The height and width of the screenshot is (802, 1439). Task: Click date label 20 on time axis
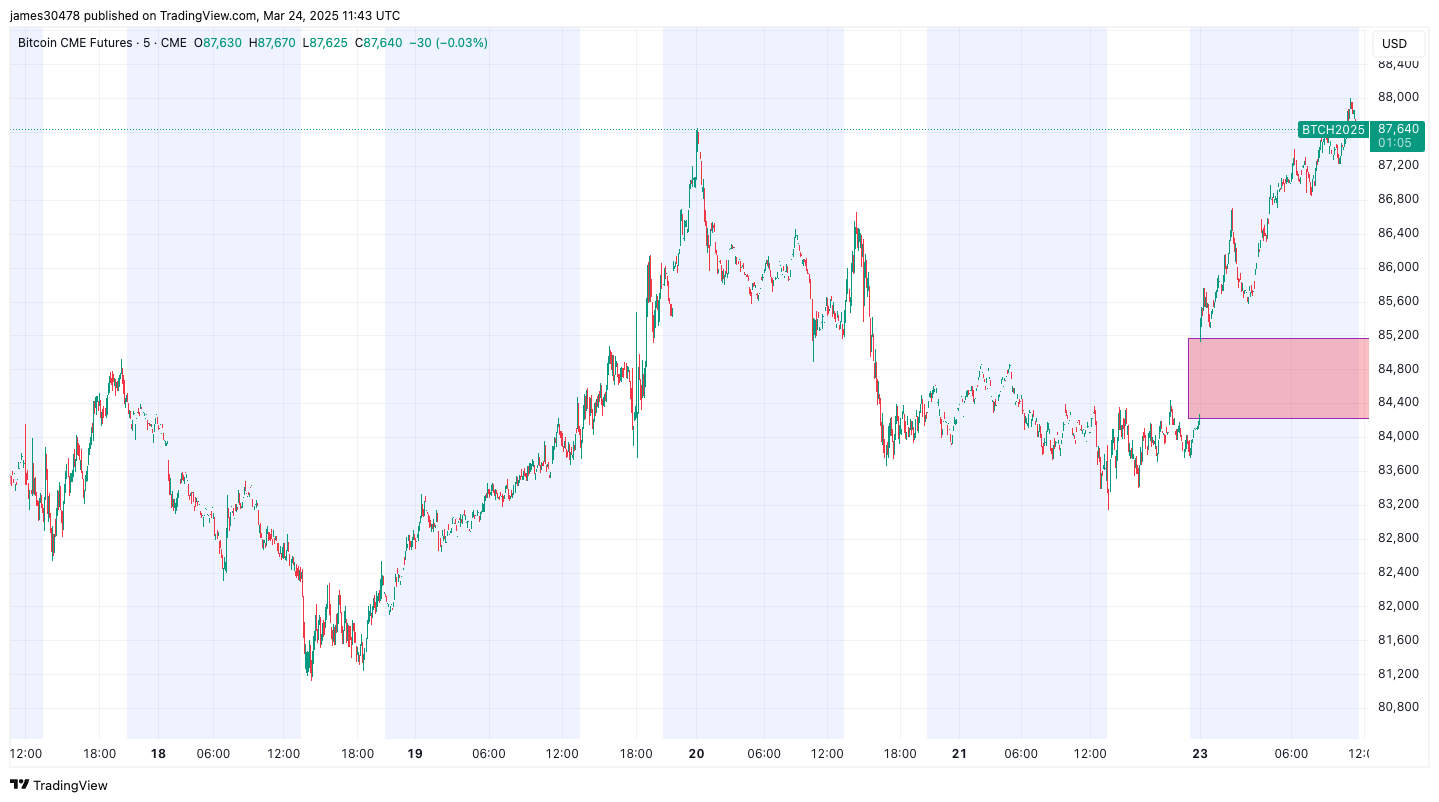coord(697,753)
